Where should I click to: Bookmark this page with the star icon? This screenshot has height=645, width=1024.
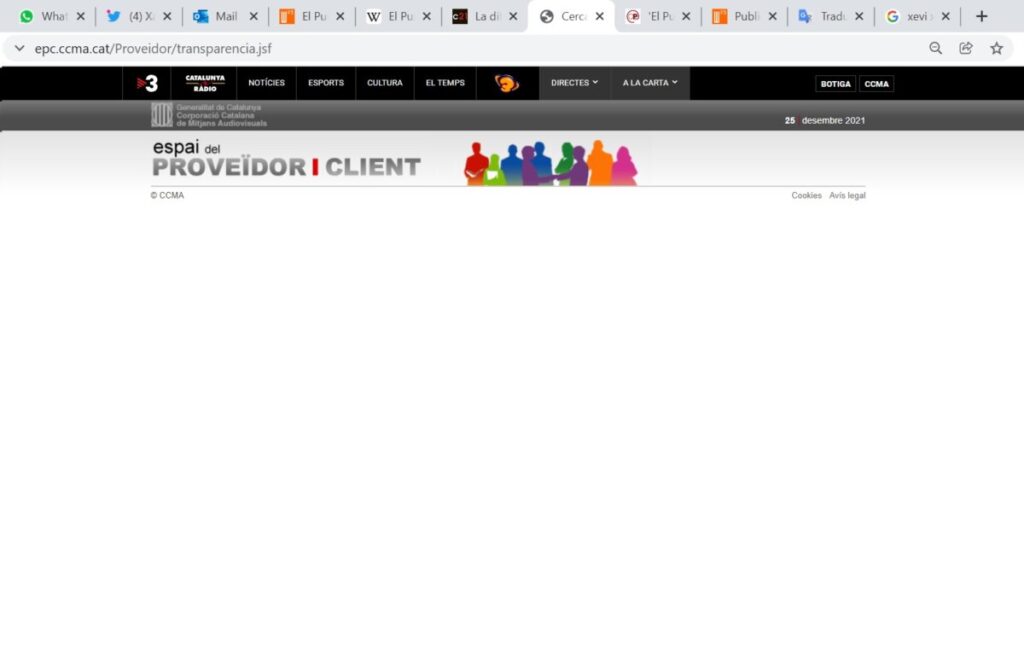pos(996,48)
